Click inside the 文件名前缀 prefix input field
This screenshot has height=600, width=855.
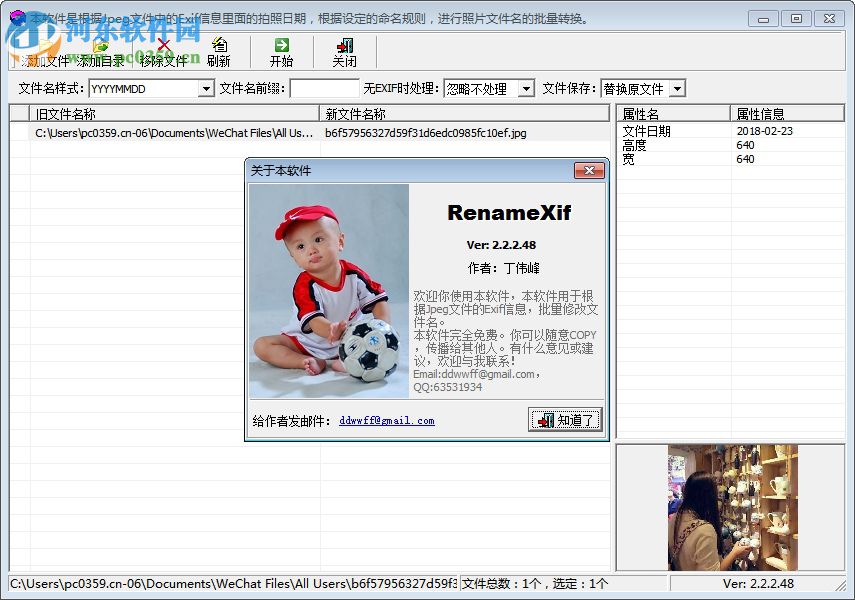click(320, 88)
